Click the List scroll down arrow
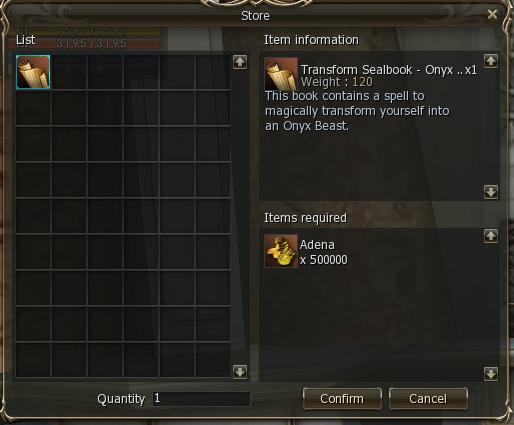The image size is (514, 425). coord(240,372)
